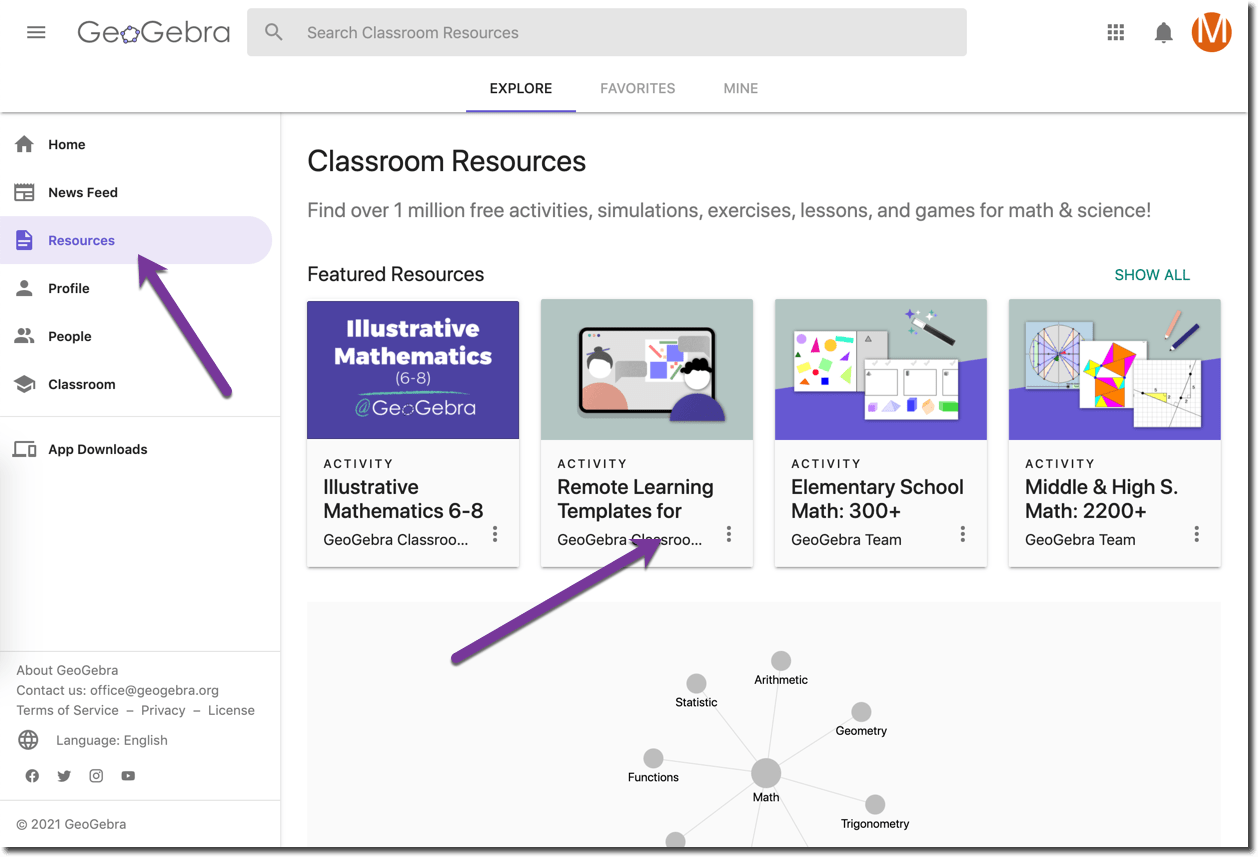Open the License link
This screenshot has width=1258, height=857.
[x=231, y=710]
